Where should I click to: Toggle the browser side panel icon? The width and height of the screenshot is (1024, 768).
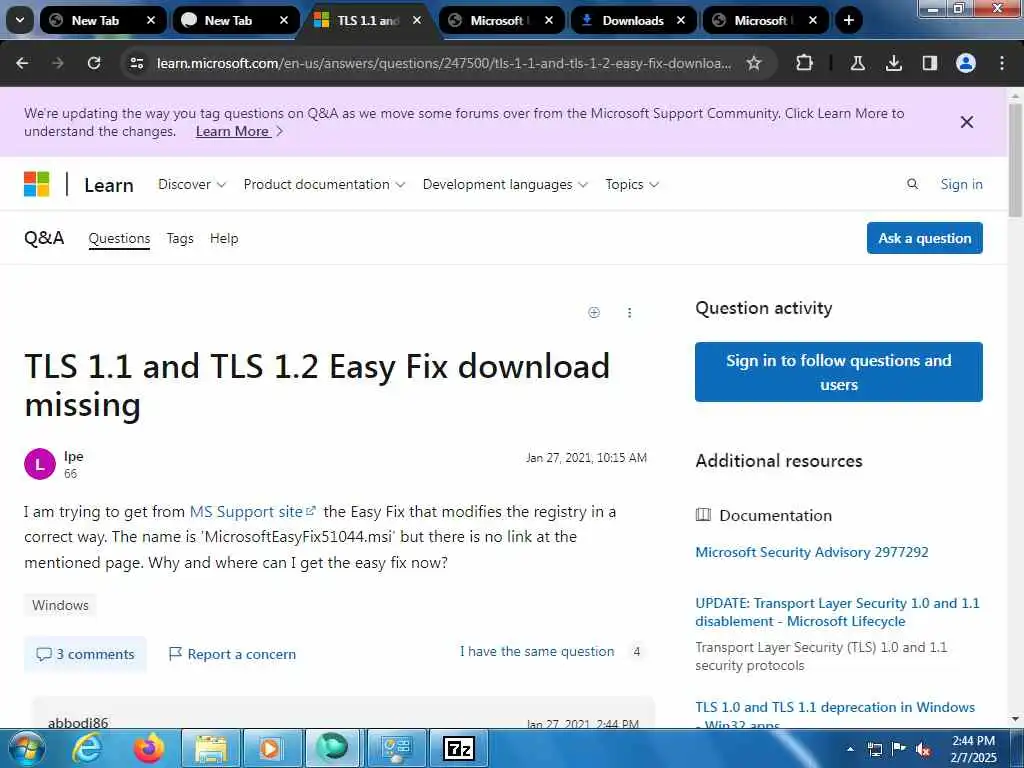coord(929,63)
